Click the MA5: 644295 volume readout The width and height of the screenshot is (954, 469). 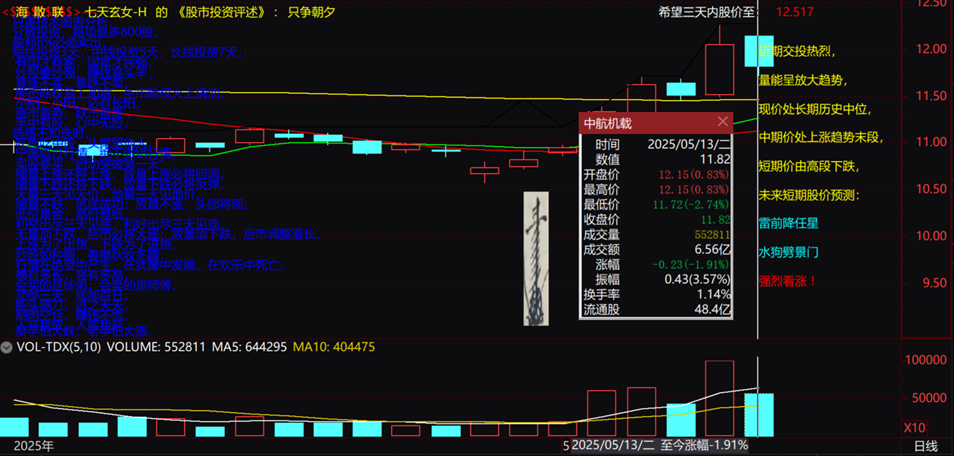(249, 347)
